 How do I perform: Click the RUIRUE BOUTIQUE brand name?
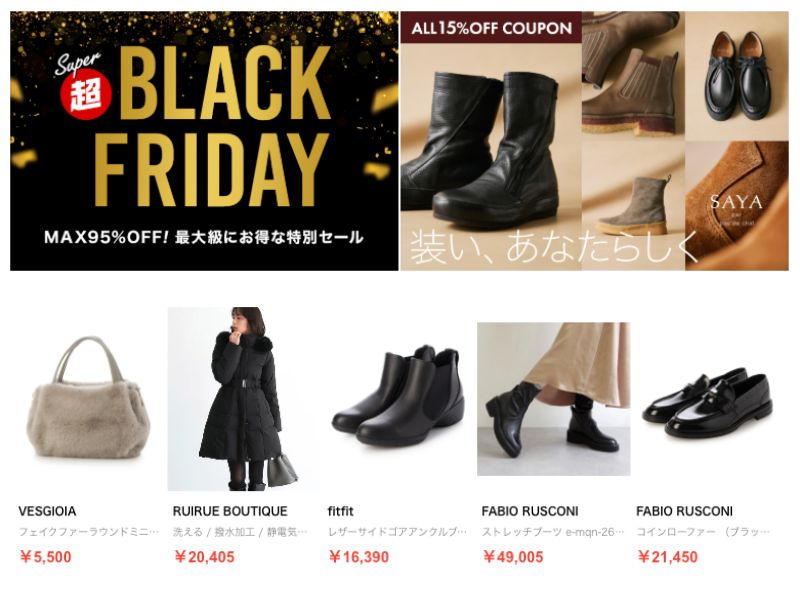(230, 511)
